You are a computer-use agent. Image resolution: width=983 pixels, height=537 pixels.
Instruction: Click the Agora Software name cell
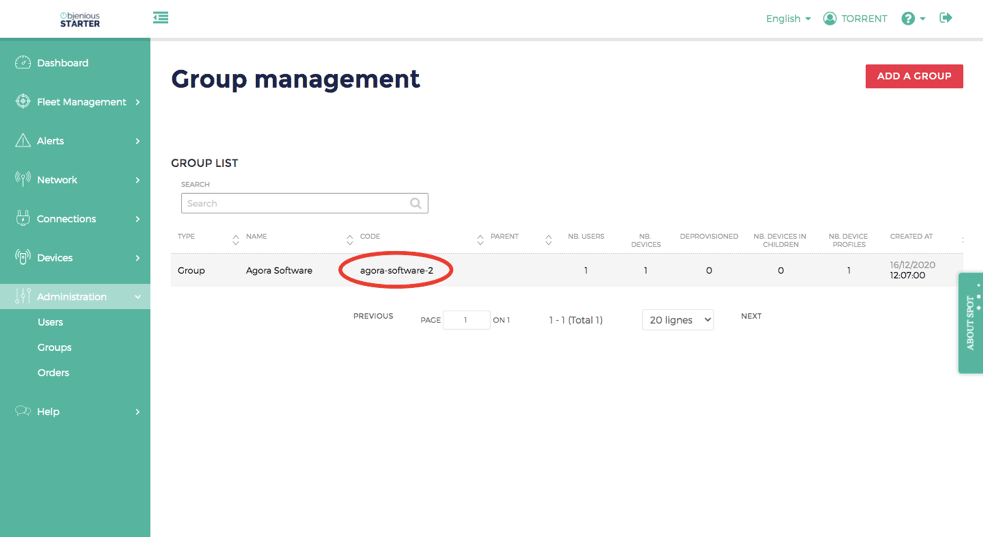pyautogui.click(x=279, y=271)
